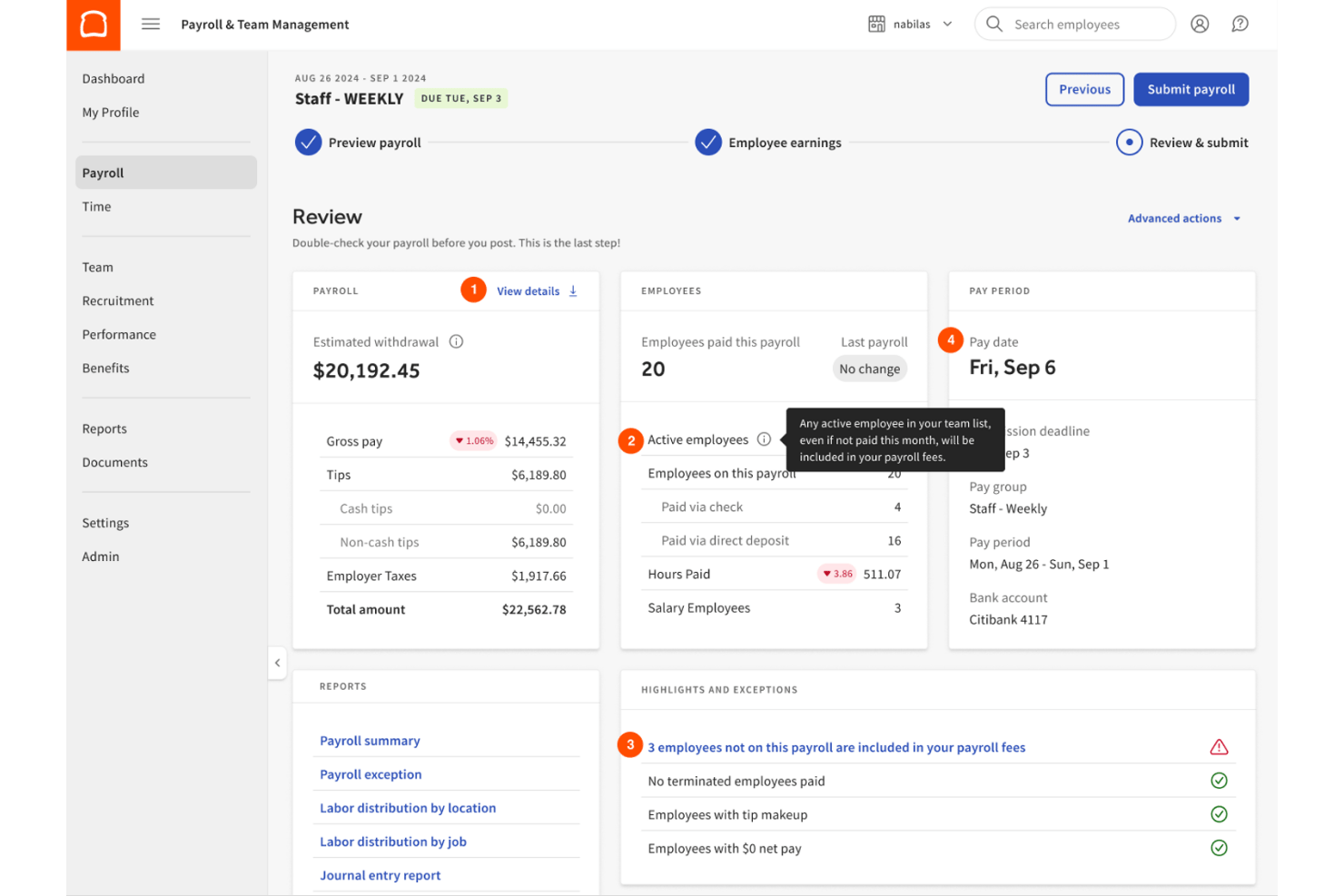The image size is (1344, 896).
Task: Click the Salary Employees row
Action: tap(774, 608)
